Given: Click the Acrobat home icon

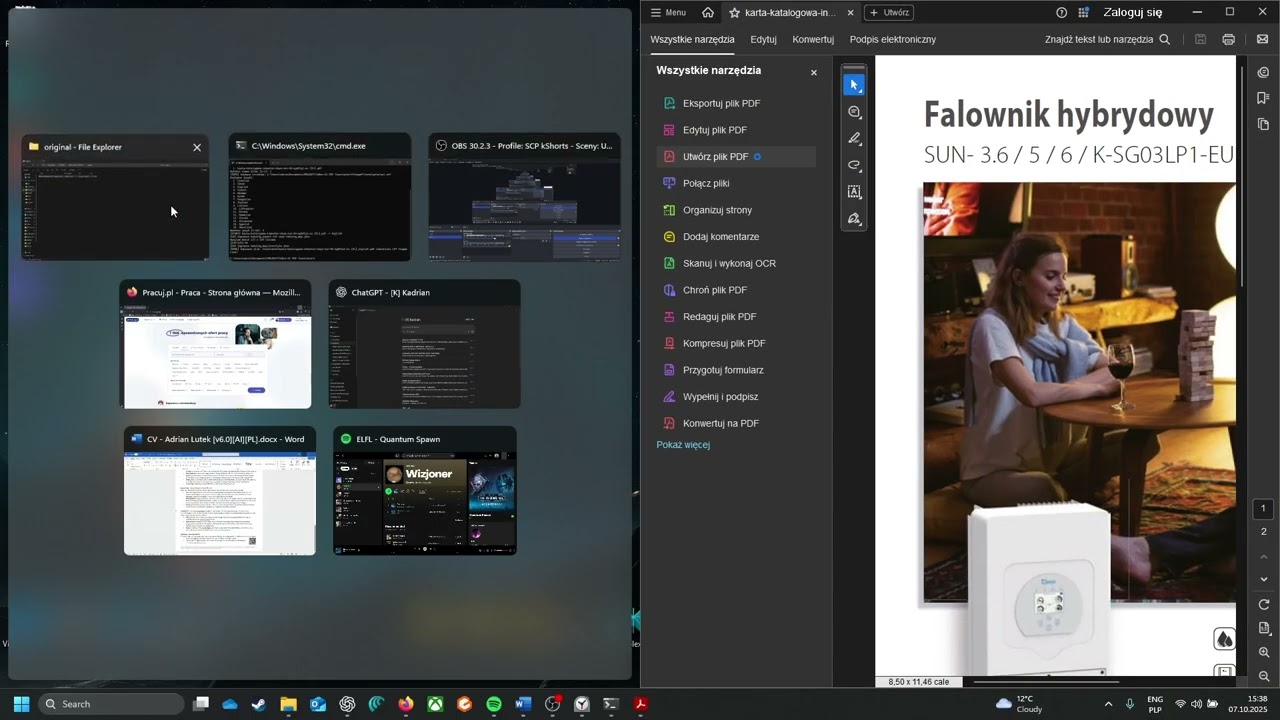Looking at the screenshot, I should [708, 12].
